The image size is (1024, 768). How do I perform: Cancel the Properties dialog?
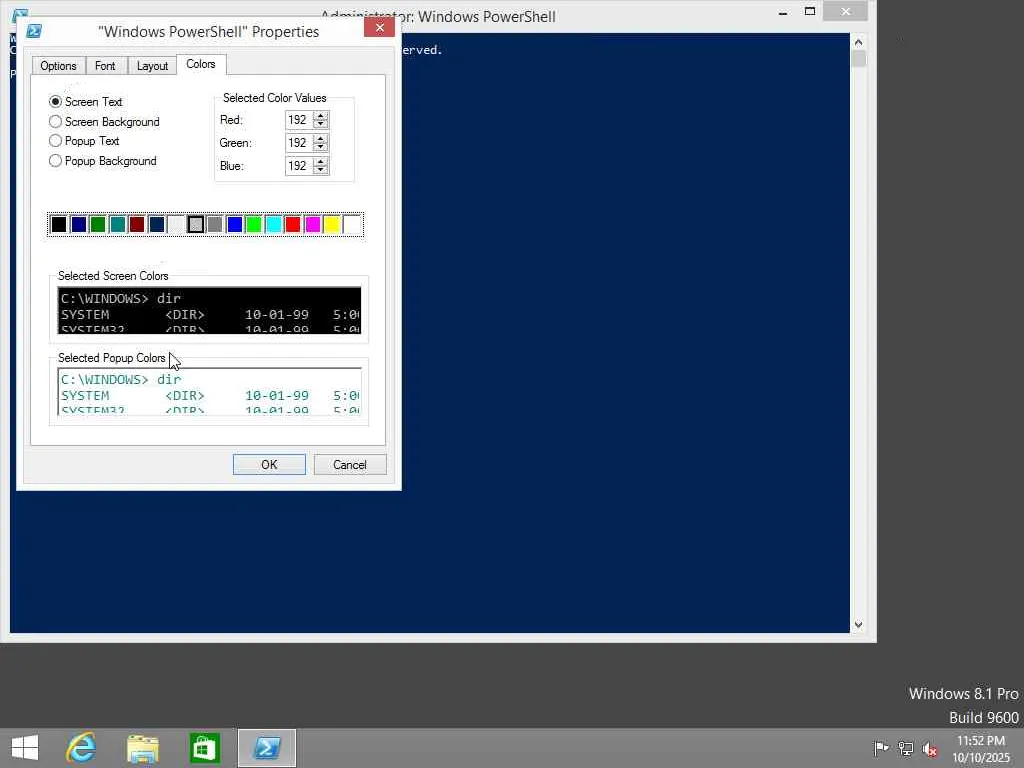tap(349, 465)
